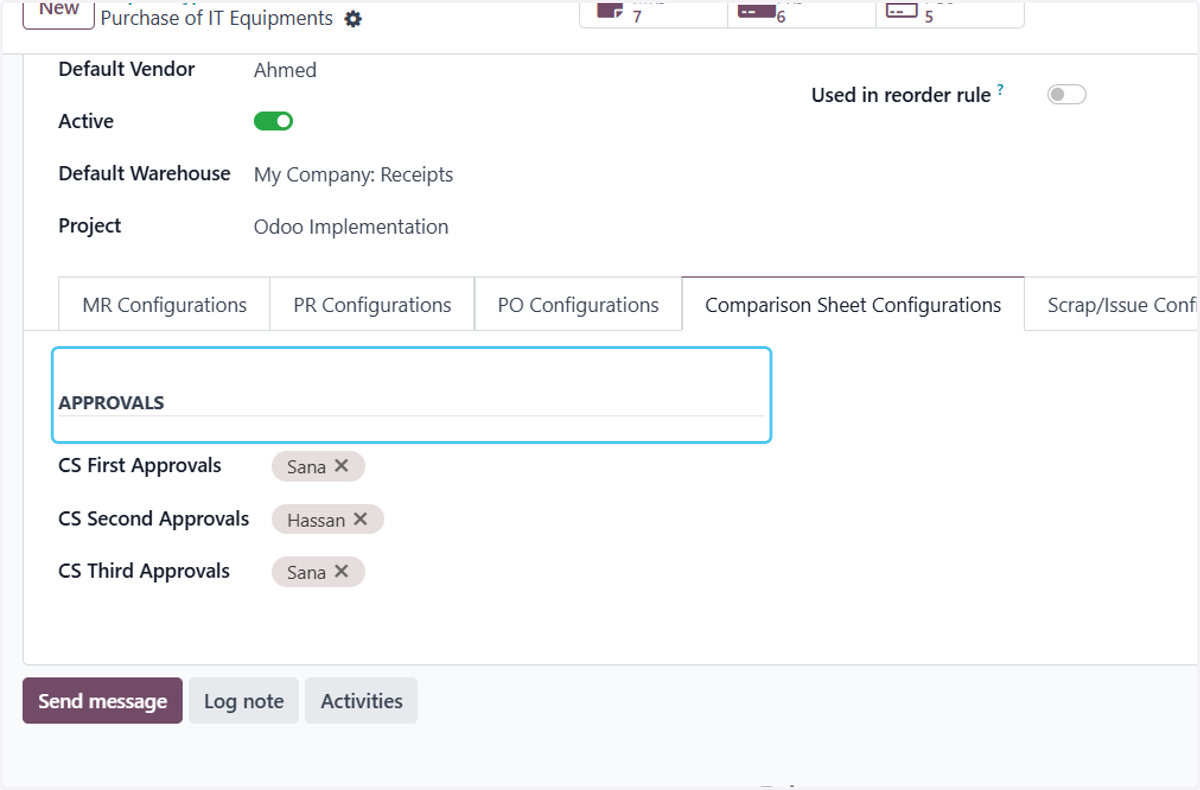This screenshot has width=1200, height=790.
Task: Select the Comparison Sheet Configurations tab
Action: [x=853, y=305]
